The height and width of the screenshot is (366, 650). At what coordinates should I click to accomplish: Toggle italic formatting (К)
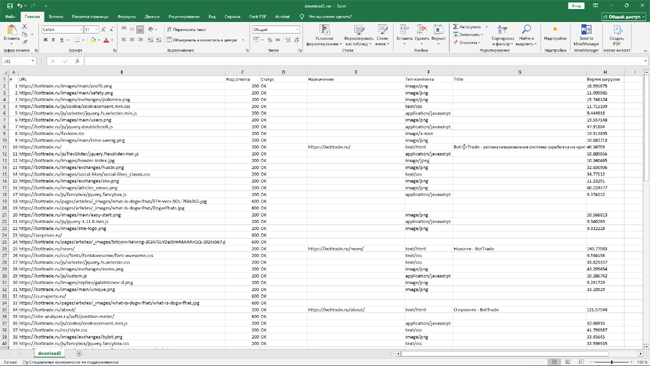53,40
